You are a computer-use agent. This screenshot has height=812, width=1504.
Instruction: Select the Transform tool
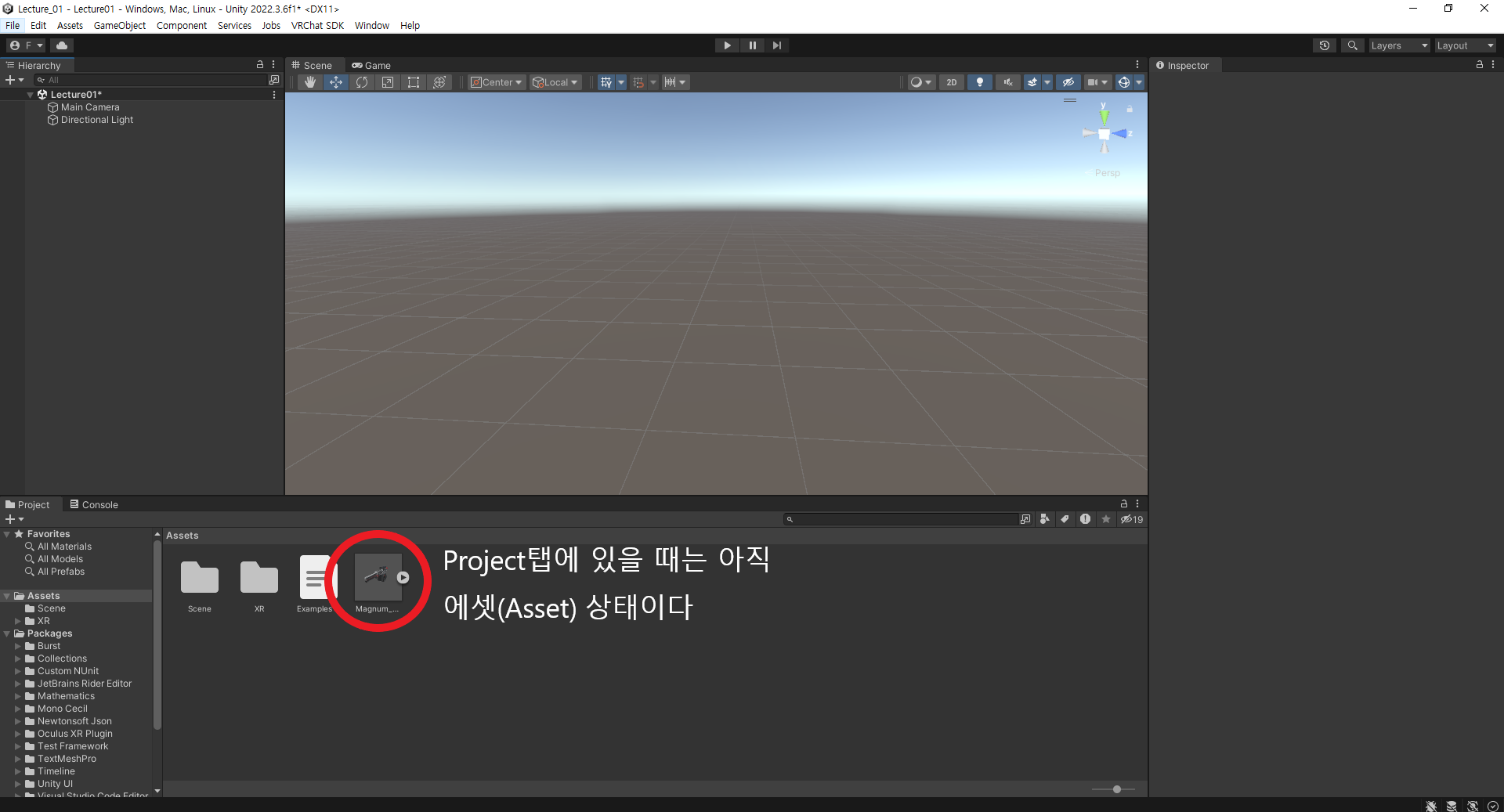pyautogui.click(x=439, y=82)
